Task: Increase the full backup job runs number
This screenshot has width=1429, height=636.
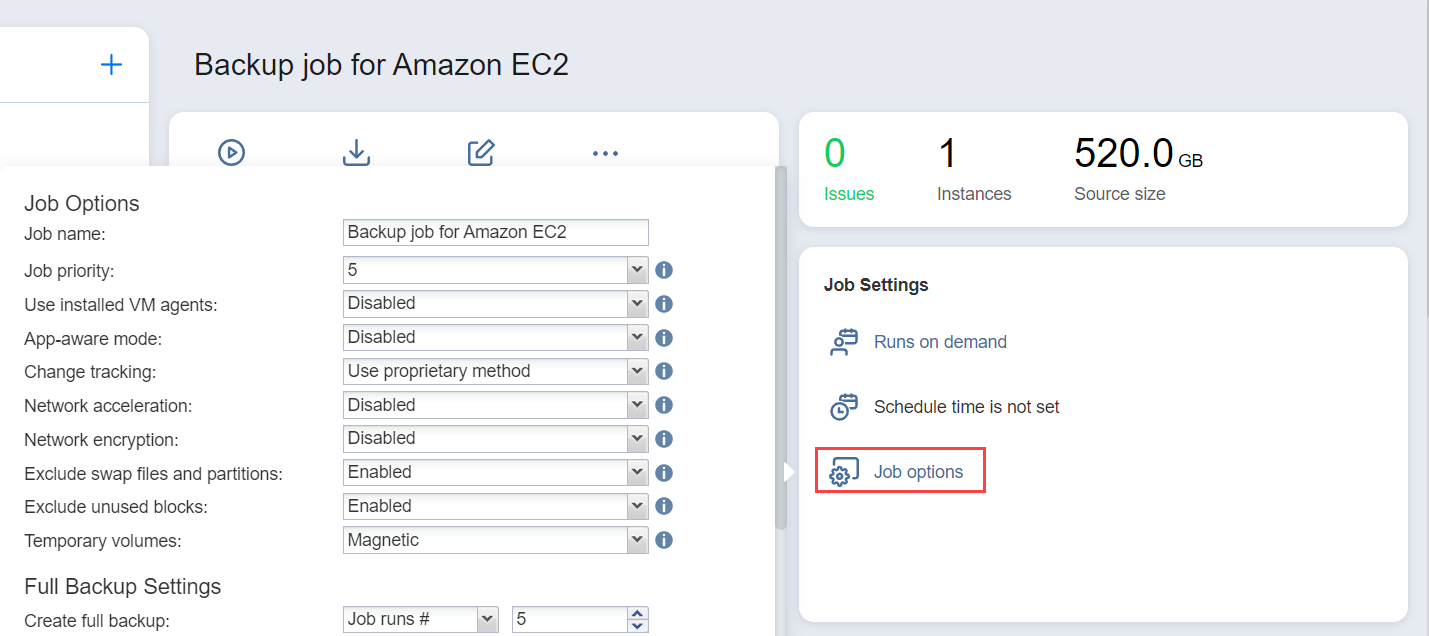Action: [638, 614]
